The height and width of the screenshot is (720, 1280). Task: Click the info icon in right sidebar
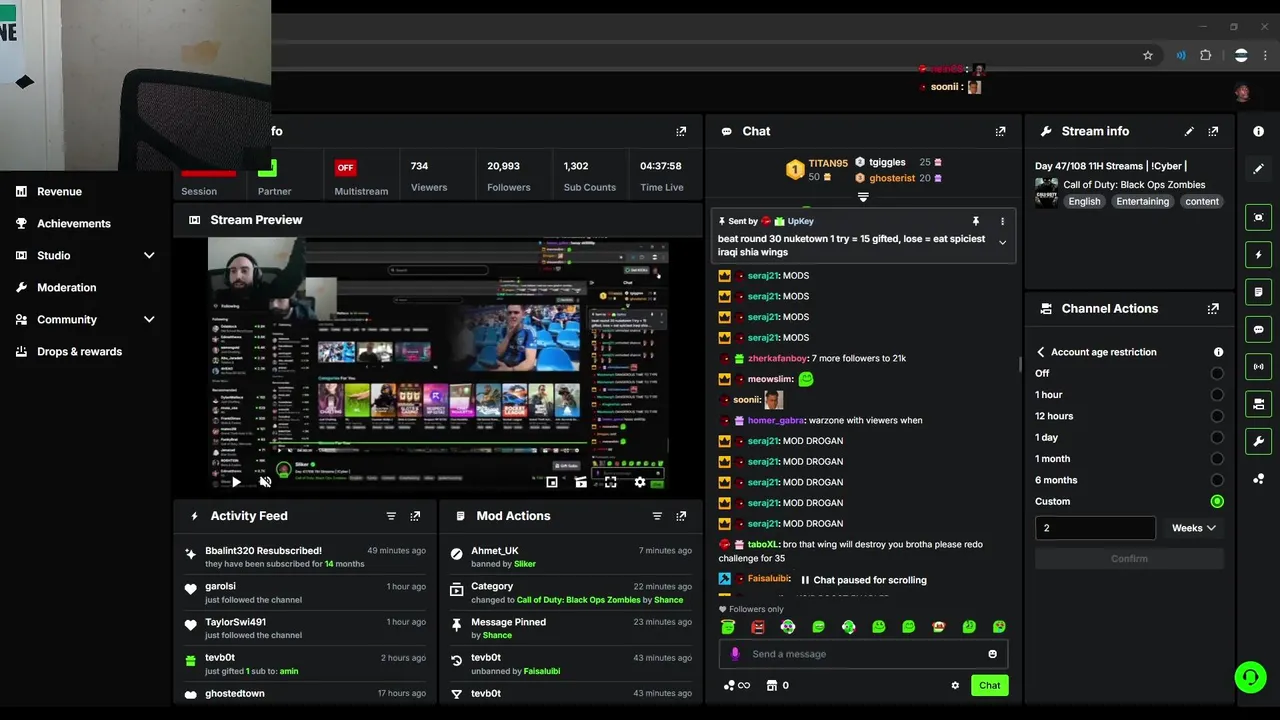click(x=1258, y=132)
